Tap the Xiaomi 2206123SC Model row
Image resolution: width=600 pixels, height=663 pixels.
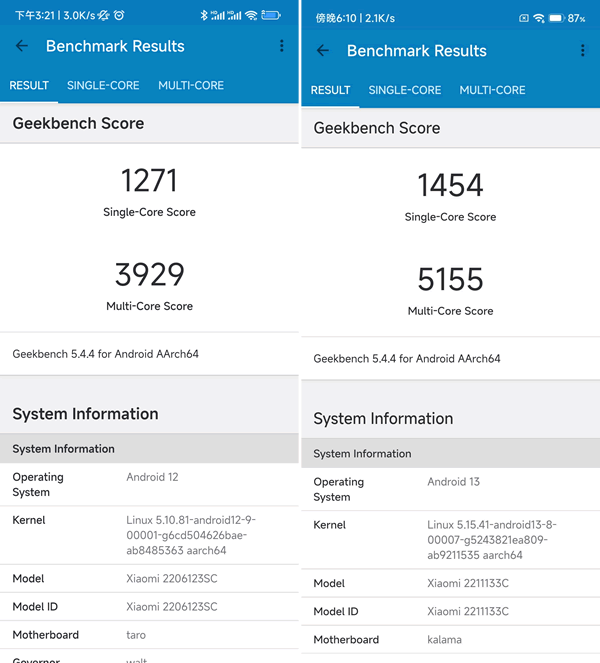pyautogui.click(x=150, y=579)
